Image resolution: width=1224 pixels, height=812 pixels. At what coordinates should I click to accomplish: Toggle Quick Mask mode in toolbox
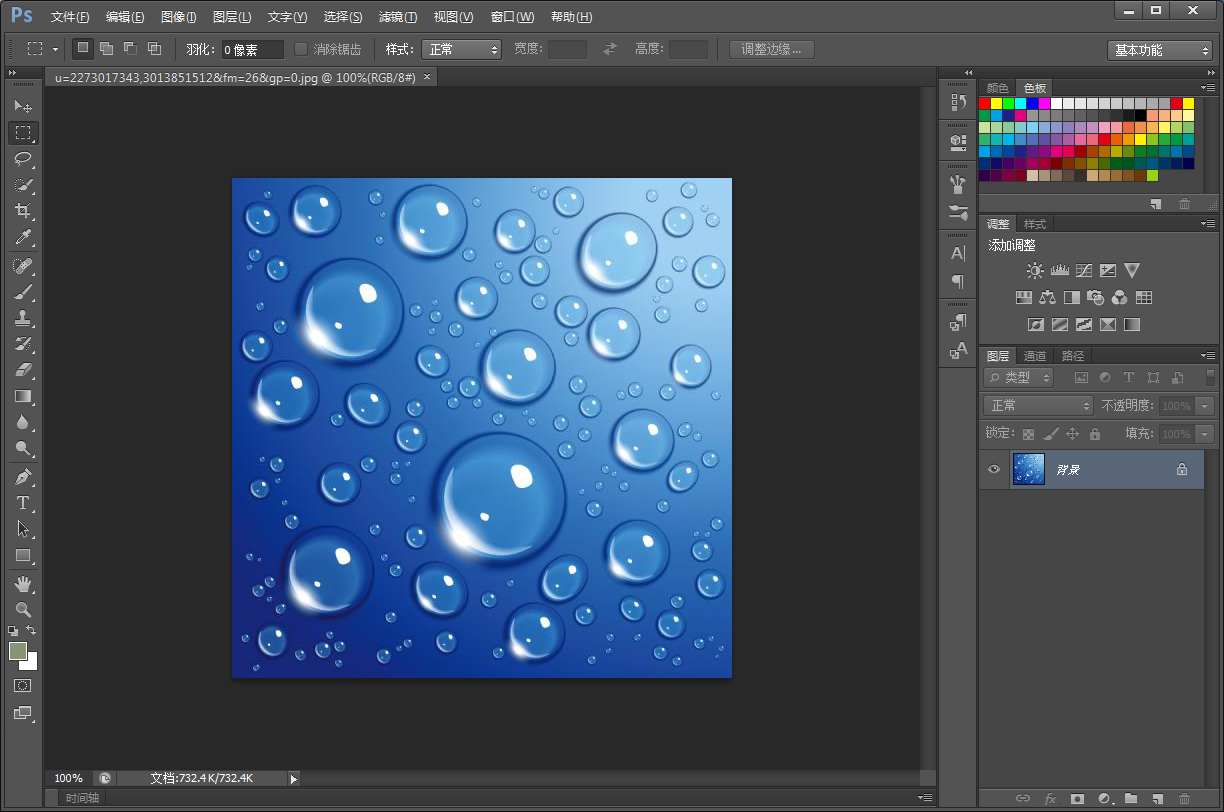tap(23, 686)
